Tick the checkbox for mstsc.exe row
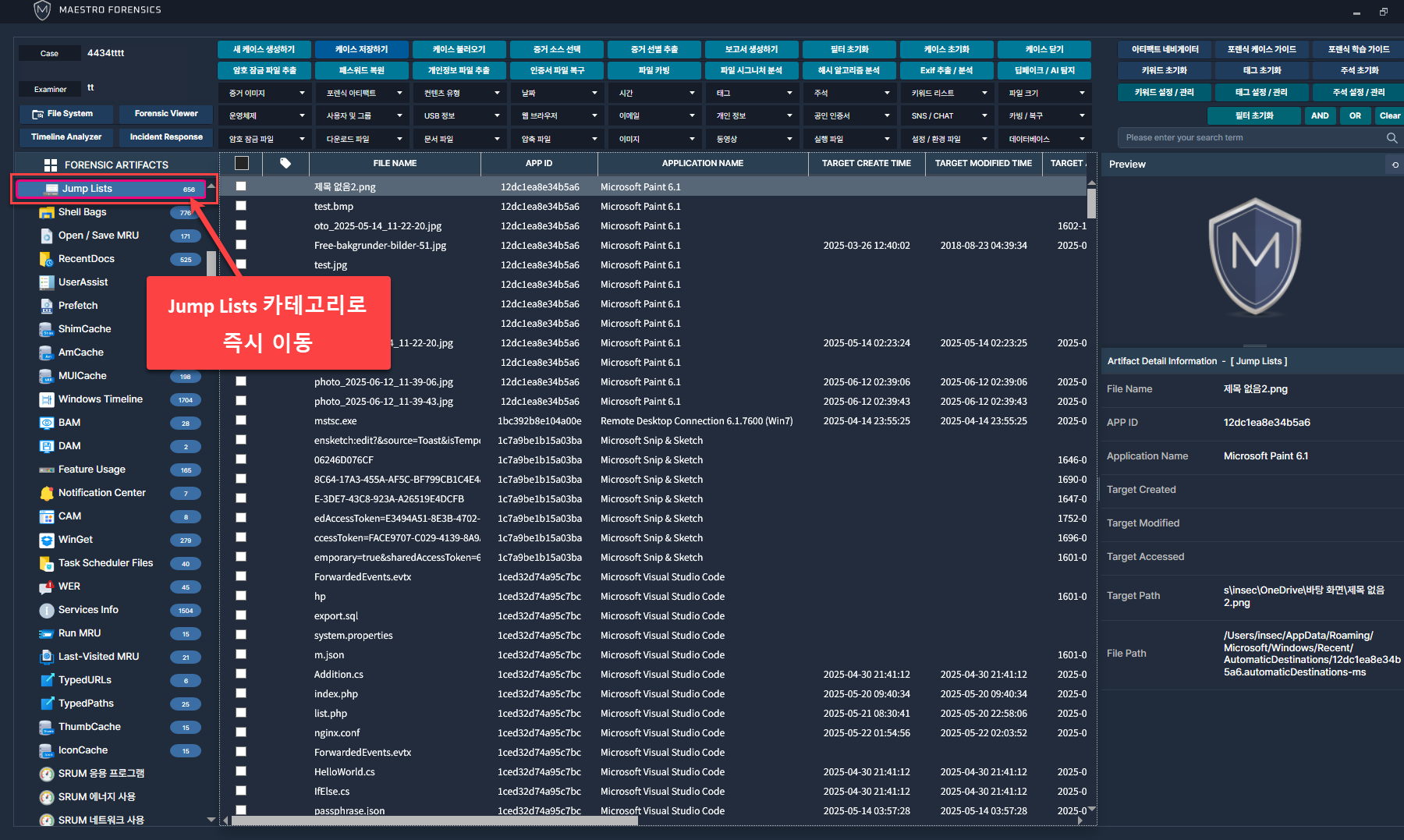This screenshot has width=1404, height=840. [241, 420]
